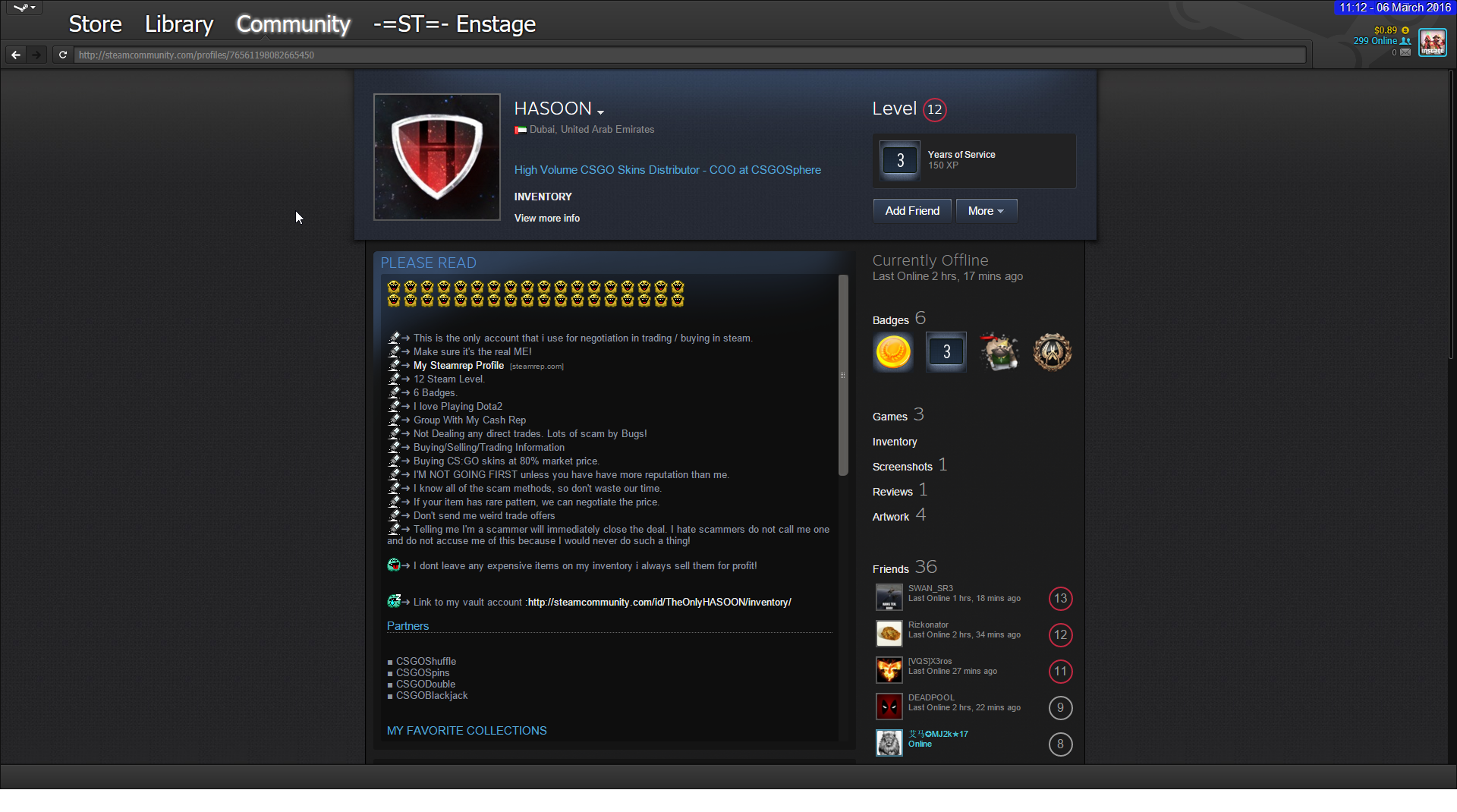
Task: Click the browser forward arrow button
Action: coord(36,55)
